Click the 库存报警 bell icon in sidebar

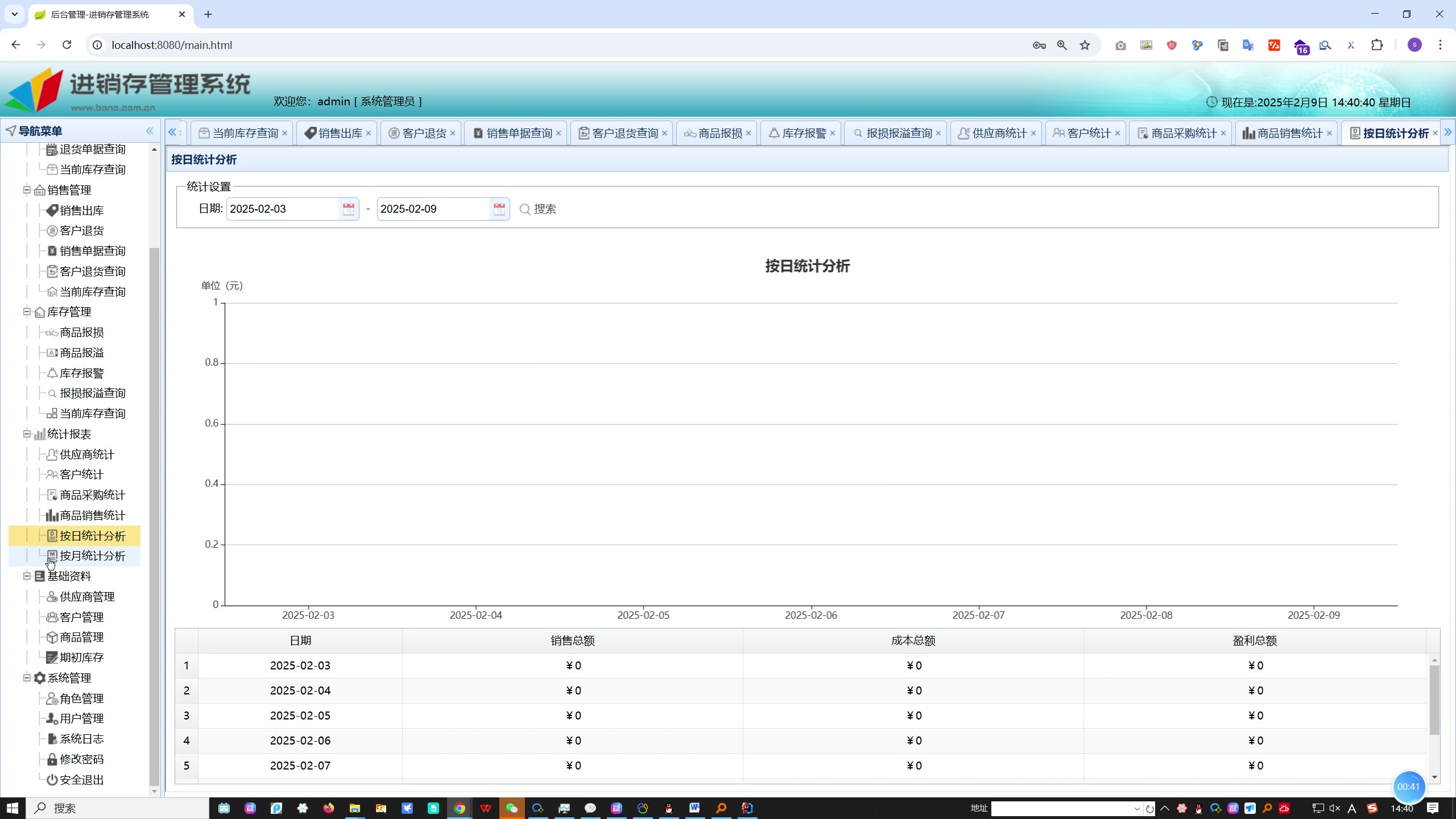(52, 373)
